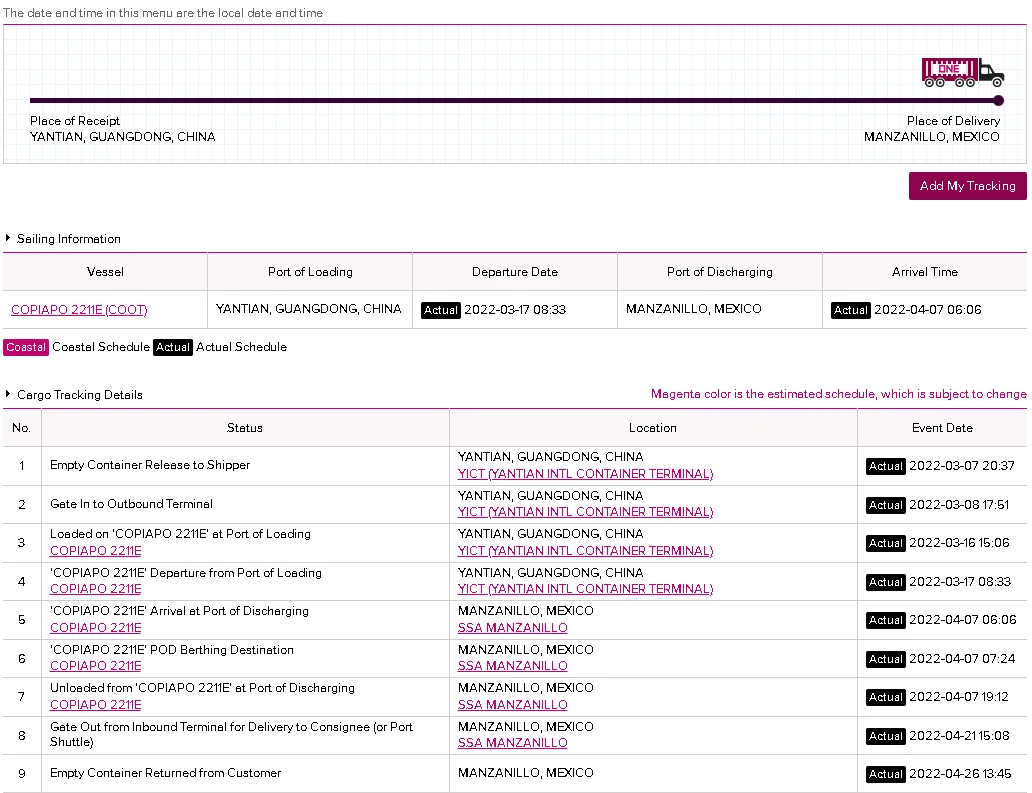Click the Actual badge next to Departure Date
This screenshot has width=1032, height=793.
click(x=440, y=310)
